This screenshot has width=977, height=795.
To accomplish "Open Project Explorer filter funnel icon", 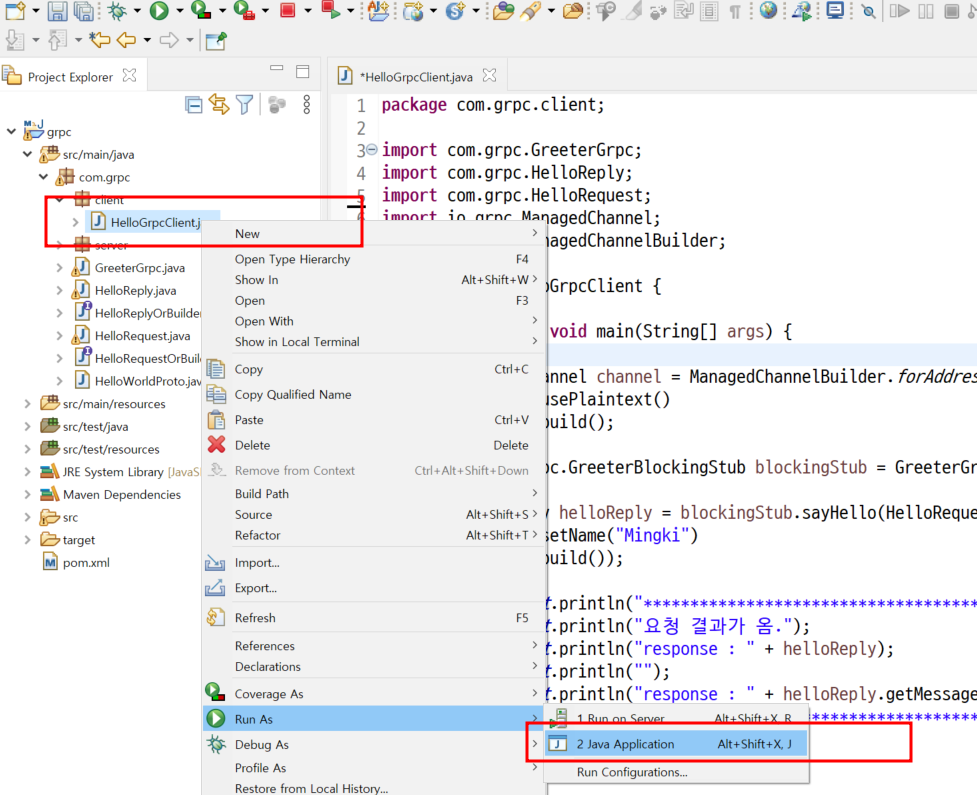I will [244, 105].
